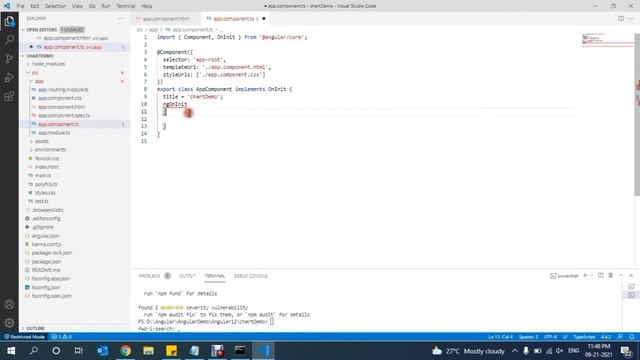Click errors and warnings status indicator
The height and width of the screenshot is (360, 640).
pos(62,337)
